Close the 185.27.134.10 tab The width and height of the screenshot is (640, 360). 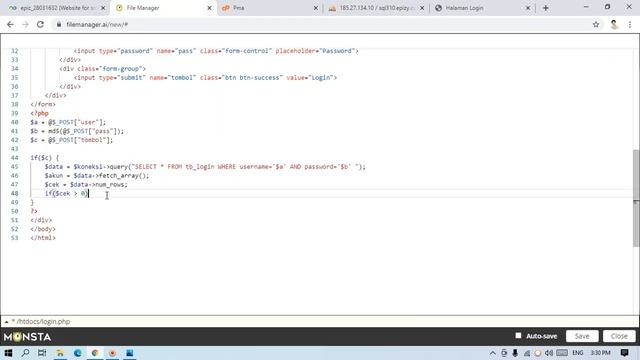pos(422,8)
